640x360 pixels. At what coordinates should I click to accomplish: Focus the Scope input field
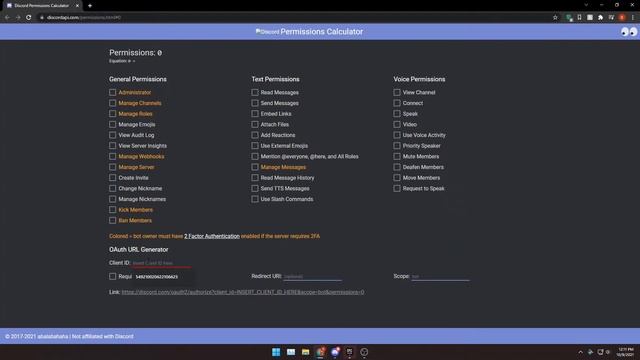click(440, 277)
